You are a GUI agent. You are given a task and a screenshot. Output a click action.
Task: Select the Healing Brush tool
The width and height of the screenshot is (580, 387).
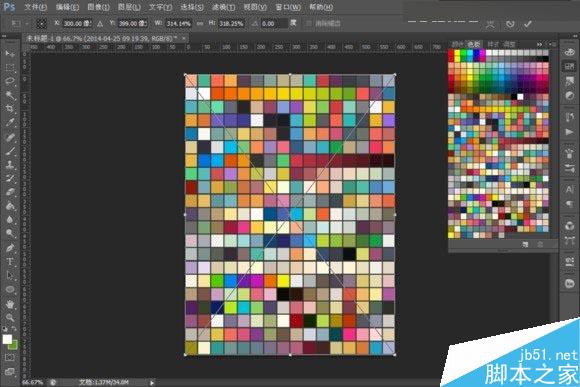10,137
